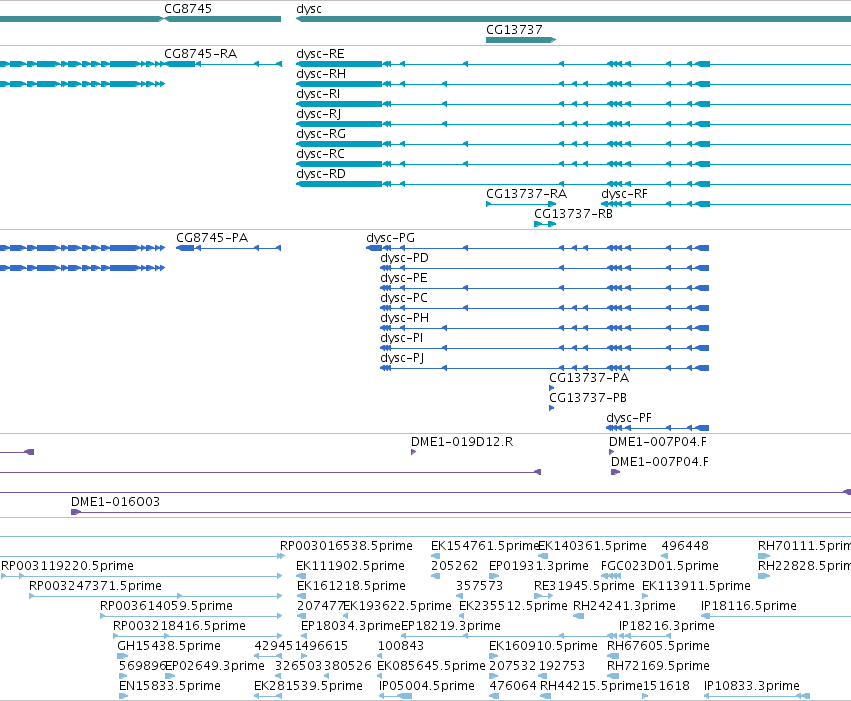Select EST RE31945.5prime
This screenshot has width=851, height=701.
(584, 586)
